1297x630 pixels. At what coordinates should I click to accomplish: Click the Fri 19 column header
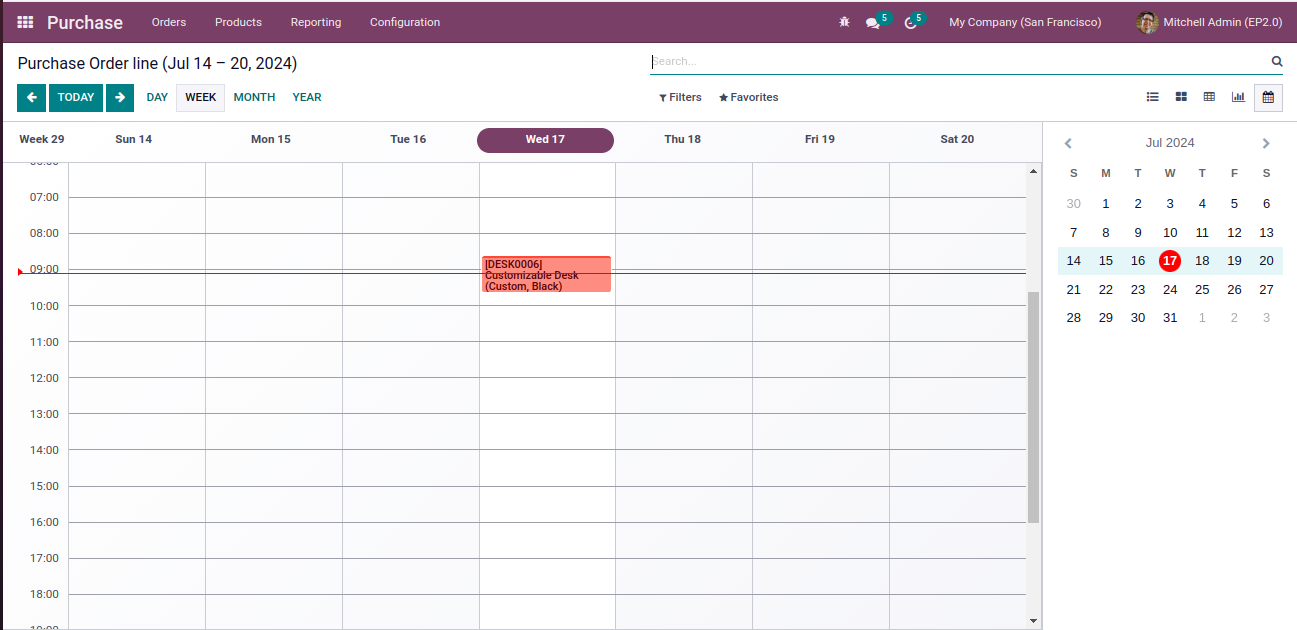[x=820, y=140]
